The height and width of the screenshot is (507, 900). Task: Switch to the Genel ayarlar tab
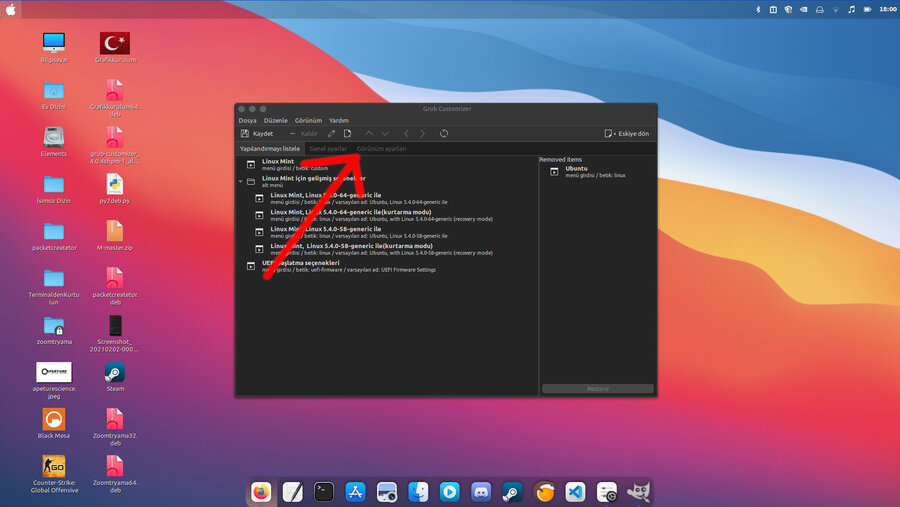(x=328, y=148)
